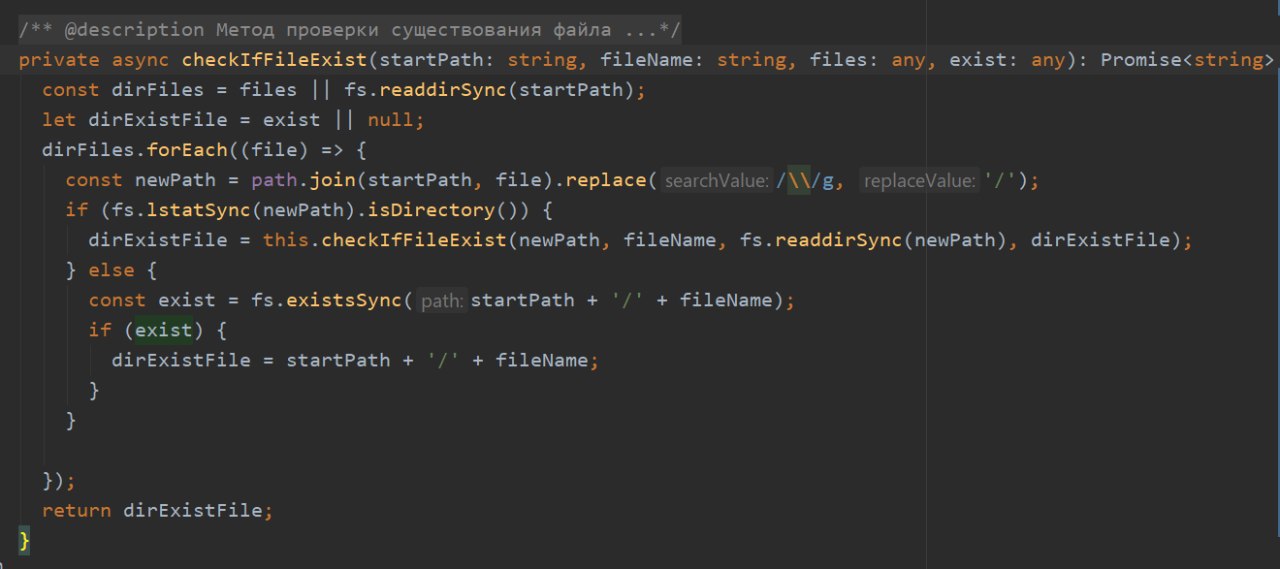Click the "else" keyword
Viewport: 1280px width, 569px height.
coord(112,270)
